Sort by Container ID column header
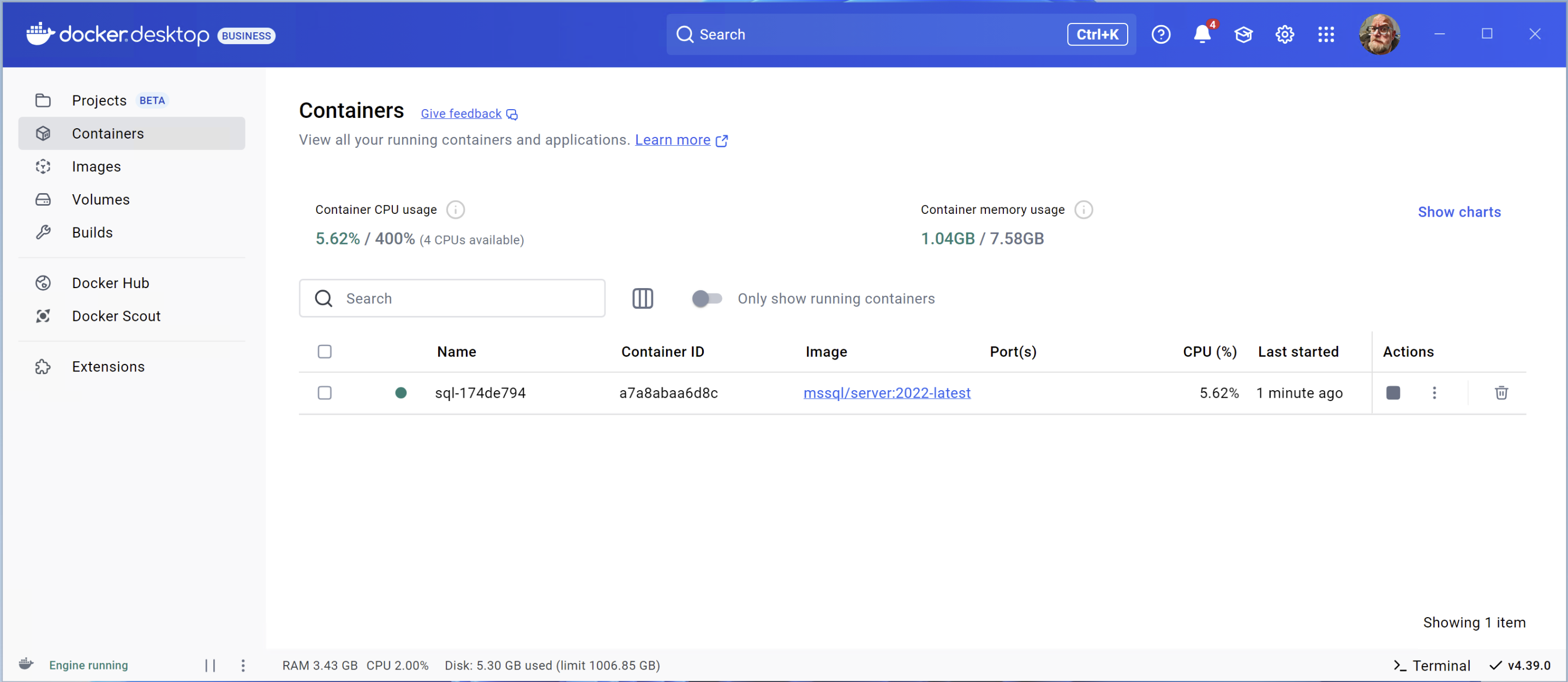This screenshot has width=1568, height=682. click(x=662, y=351)
